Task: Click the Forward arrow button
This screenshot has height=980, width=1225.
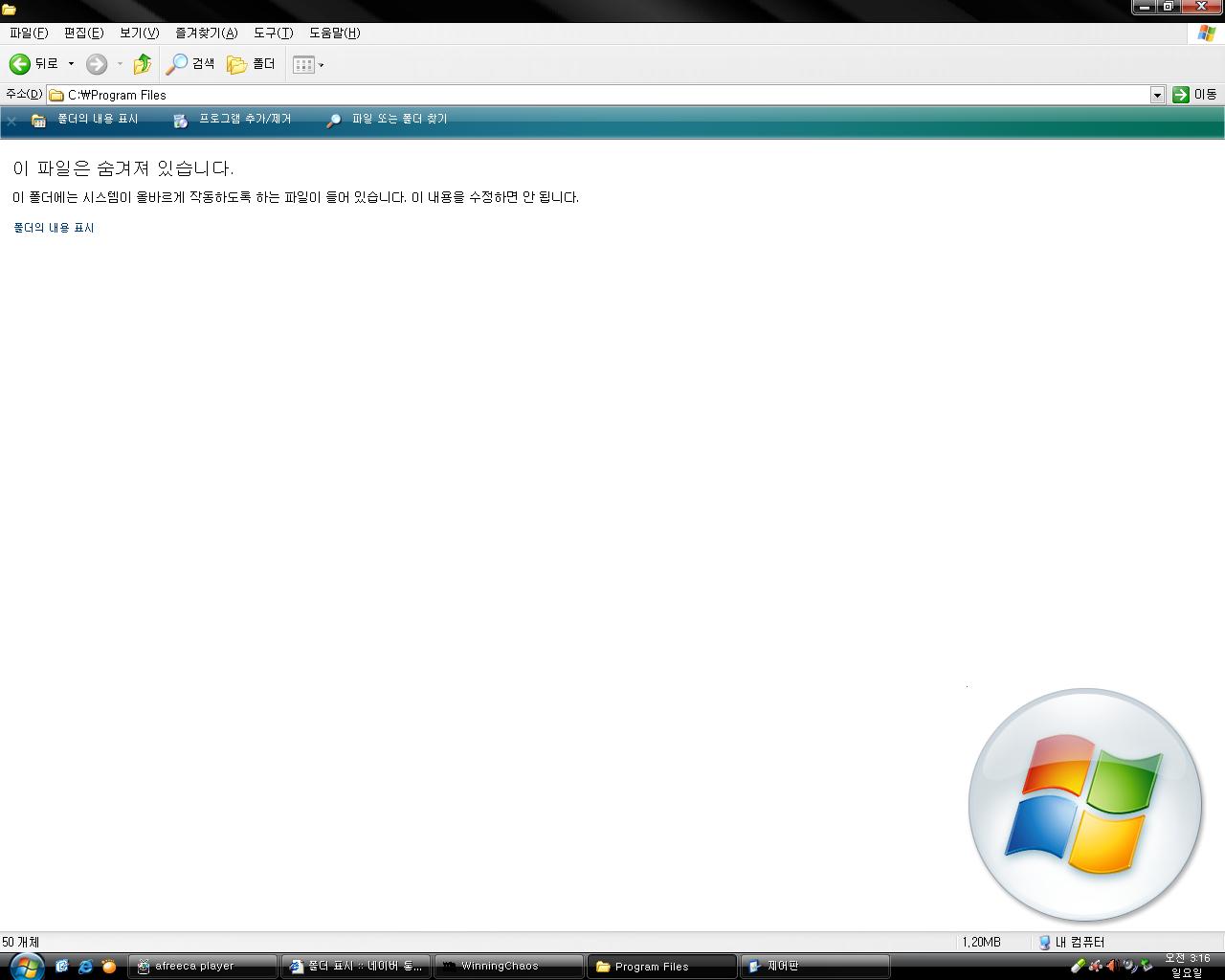Action: click(x=97, y=64)
